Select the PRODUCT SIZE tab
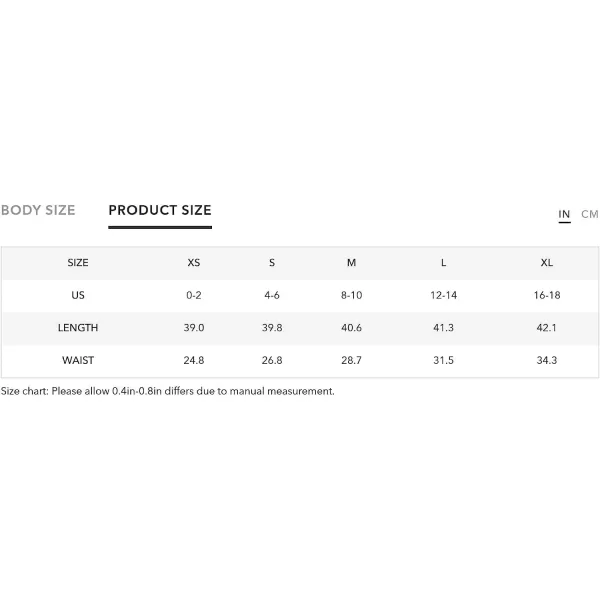Viewport: 600px width, 600px height. click(160, 210)
